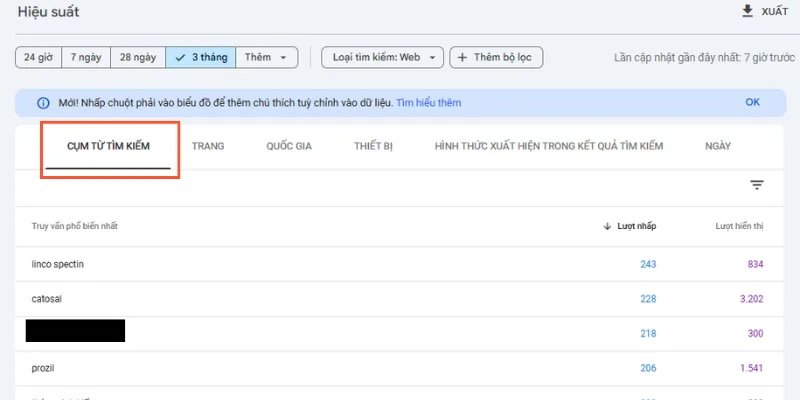The image size is (800, 400).
Task: Click the Thêm bộ lọc button
Action: click(x=496, y=57)
